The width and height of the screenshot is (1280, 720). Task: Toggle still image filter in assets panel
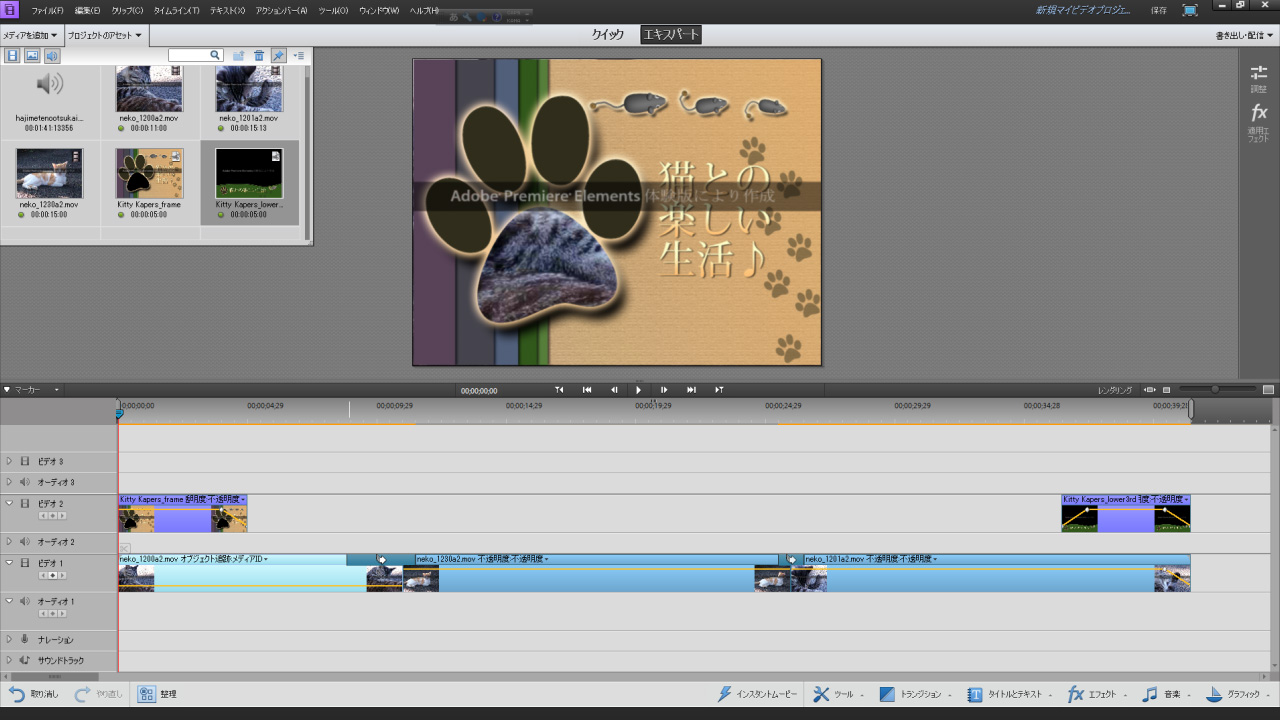pyautogui.click(x=32, y=56)
